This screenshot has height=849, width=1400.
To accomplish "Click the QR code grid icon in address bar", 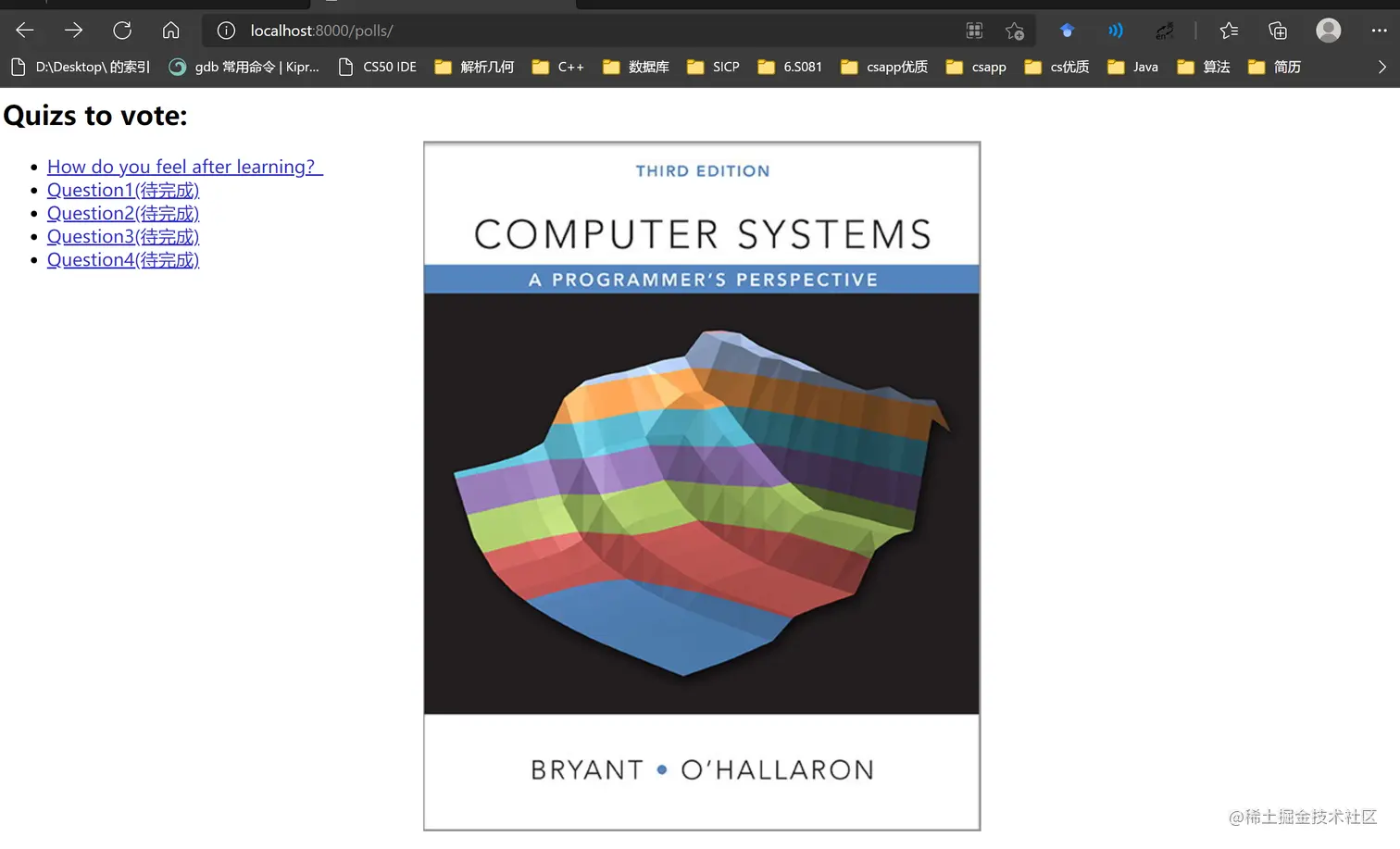I will tap(974, 31).
